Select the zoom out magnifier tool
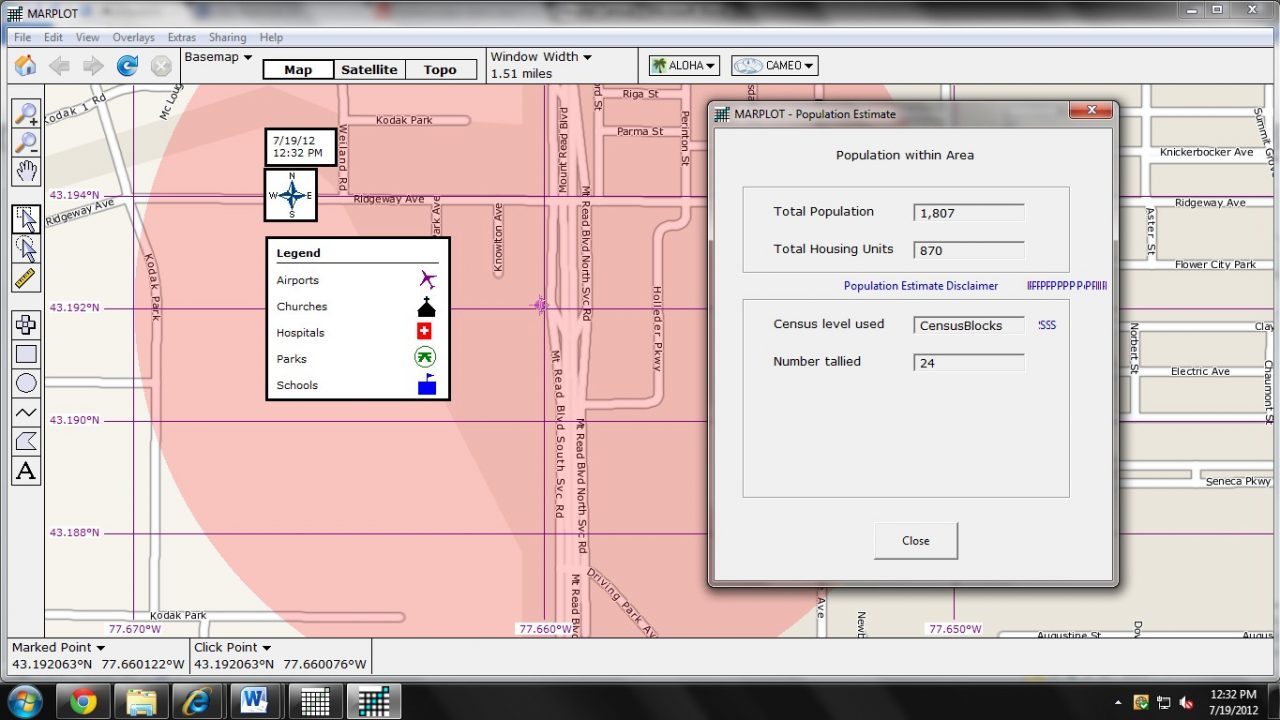 (x=26, y=143)
